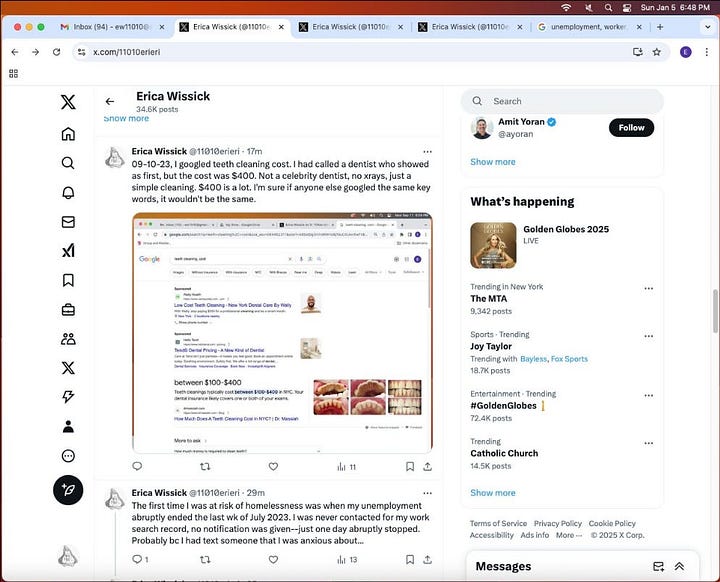The width and height of the screenshot is (720, 582).
Task: Open more options on 29m post
Action: pos(428,493)
